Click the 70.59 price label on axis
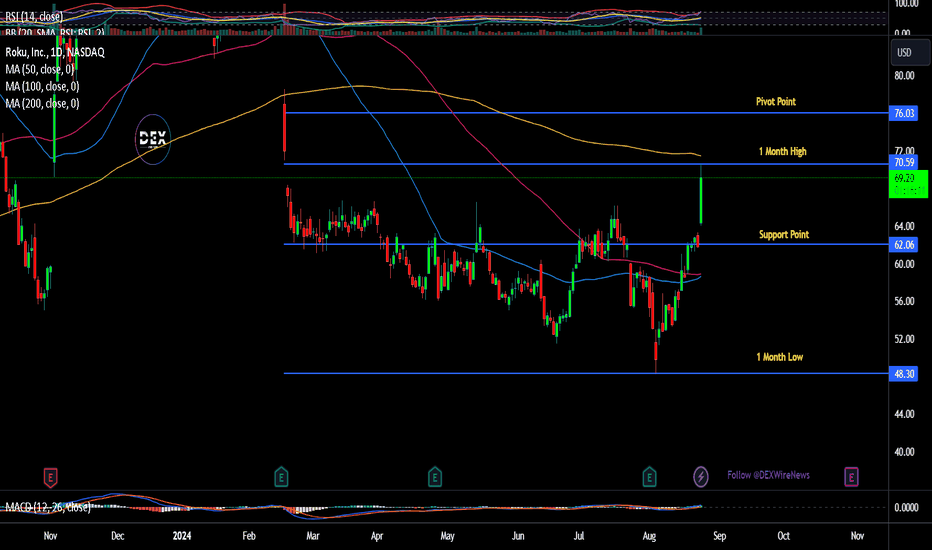 (x=903, y=162)
